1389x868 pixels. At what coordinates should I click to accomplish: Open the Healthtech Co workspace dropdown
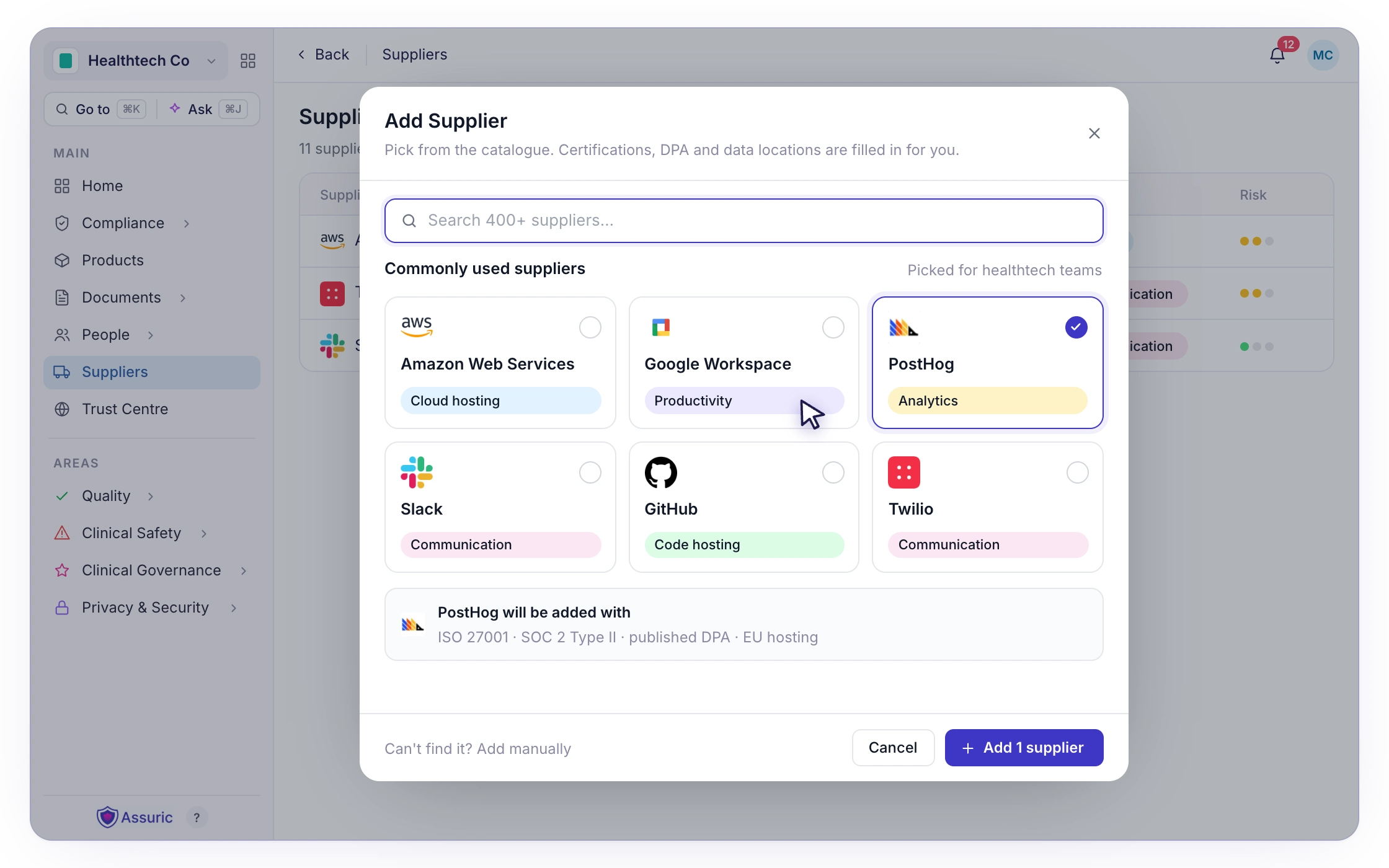point(136,61)
